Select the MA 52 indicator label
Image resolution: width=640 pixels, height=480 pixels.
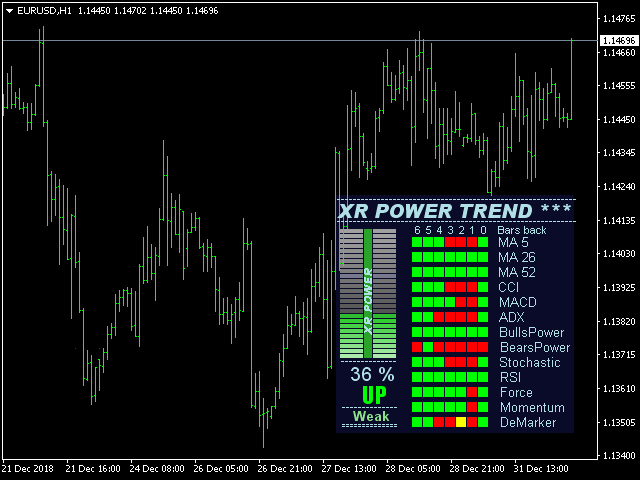pos(517,272)
